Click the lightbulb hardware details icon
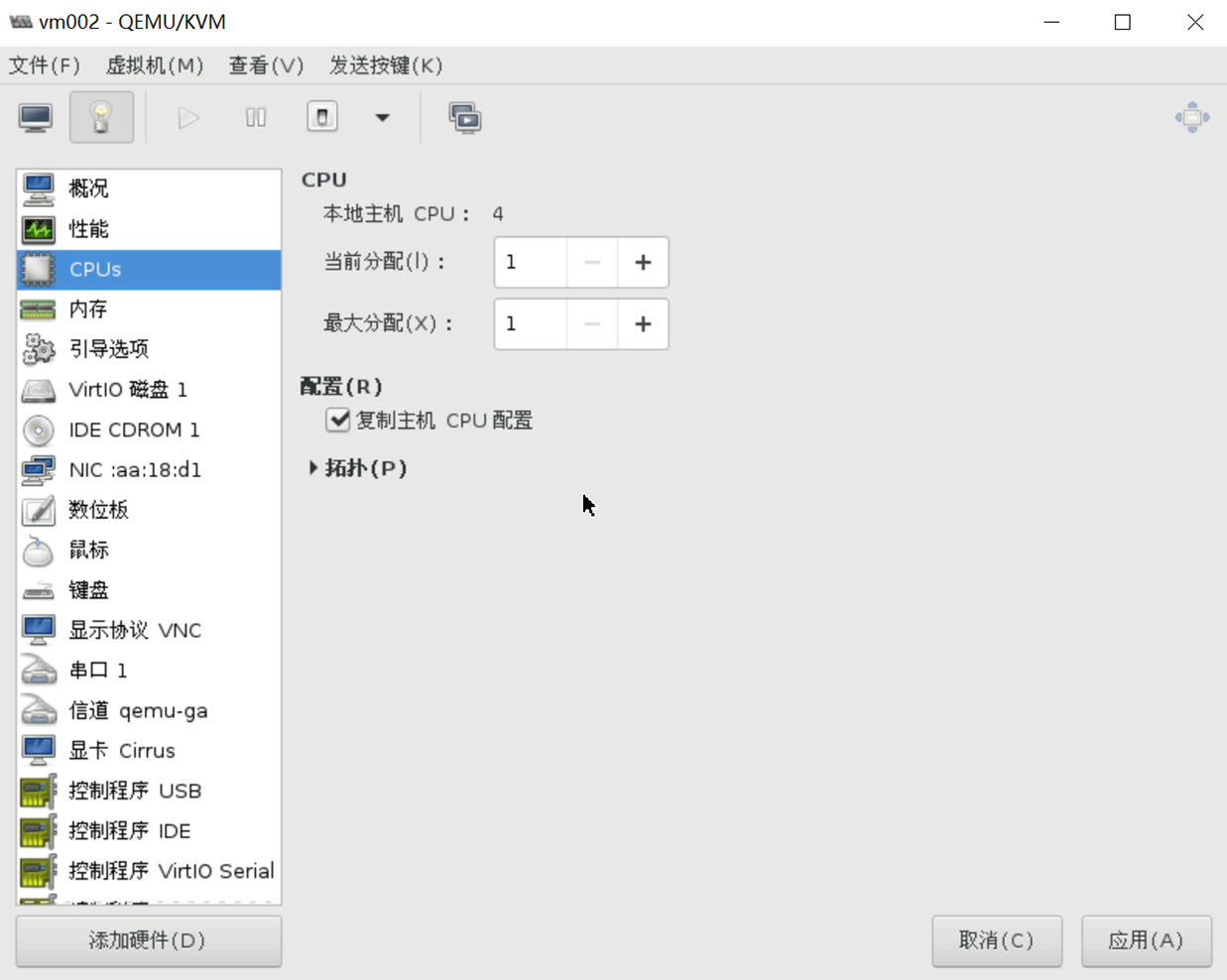 coord(101,118)
